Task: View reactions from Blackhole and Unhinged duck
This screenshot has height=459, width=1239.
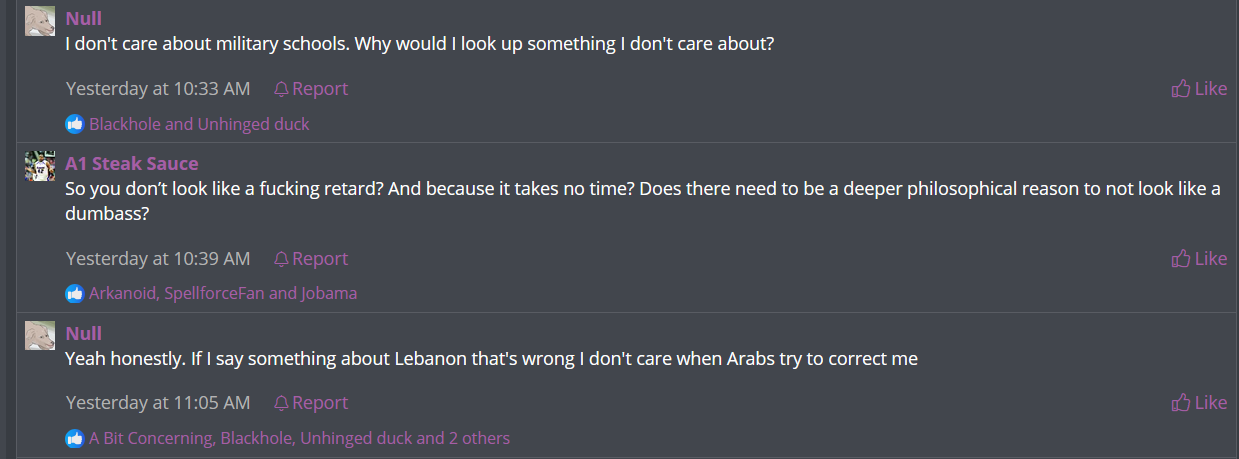Action: coord(199,124)
